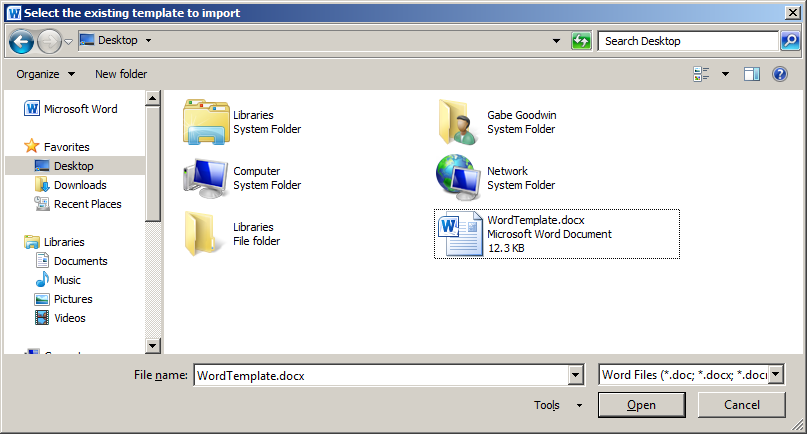Select the Computer System Folder icon
Viewport: 807px width, 434px height.
[x=206, y=178]
